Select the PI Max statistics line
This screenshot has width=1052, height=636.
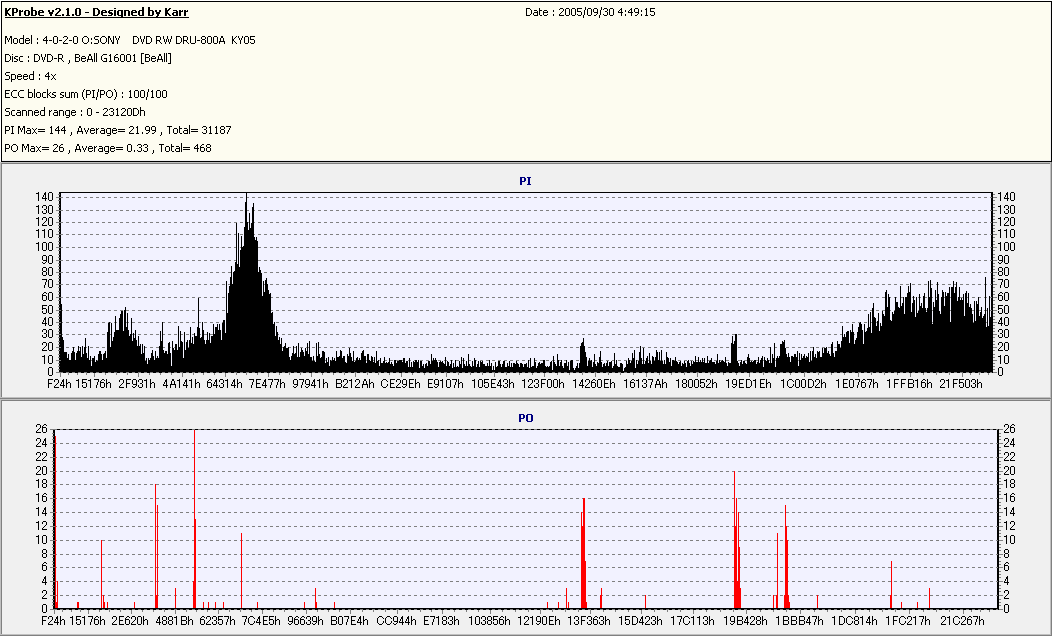coord(117,130)
